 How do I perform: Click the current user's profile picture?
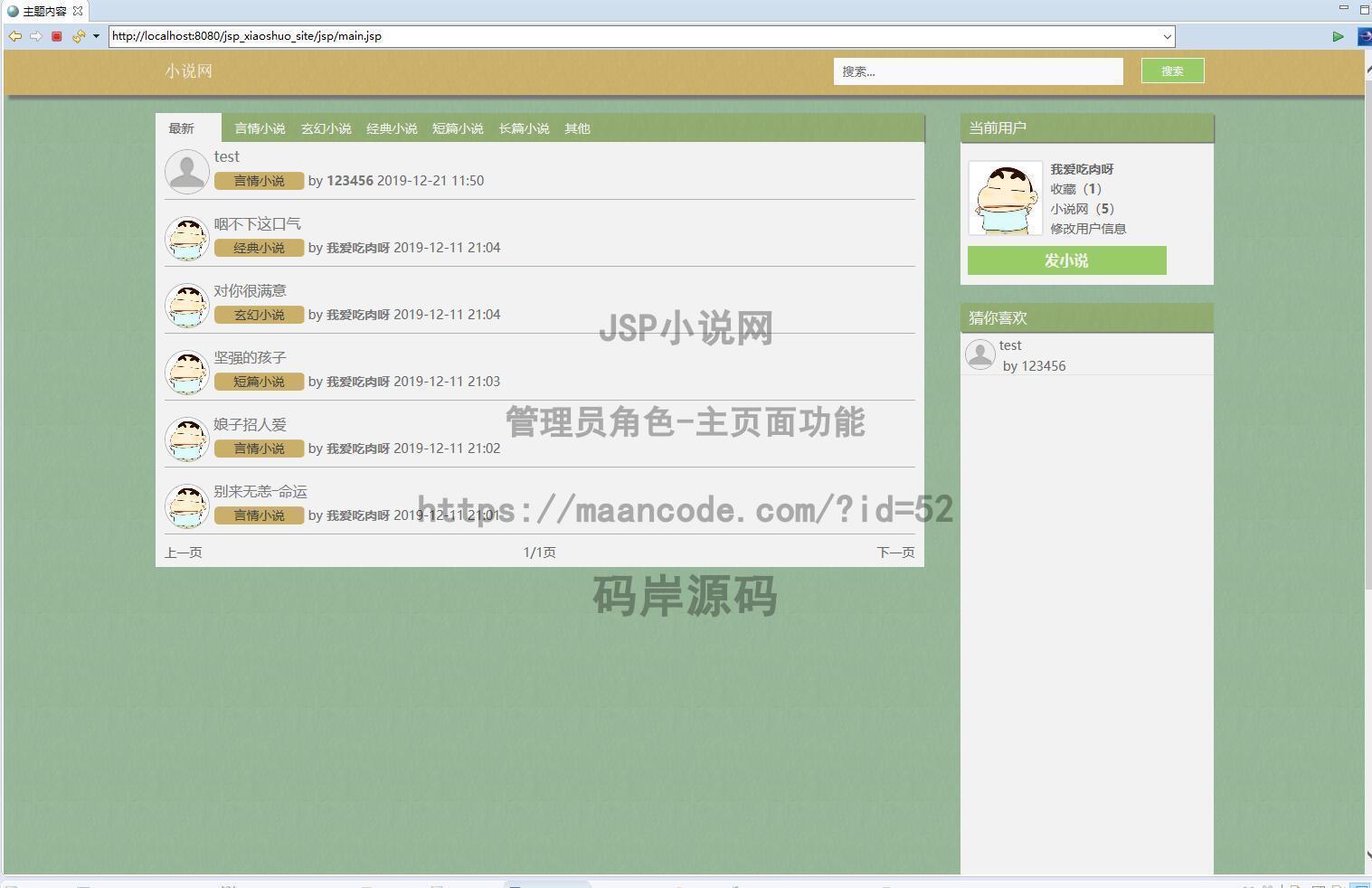pos(1005,198)
